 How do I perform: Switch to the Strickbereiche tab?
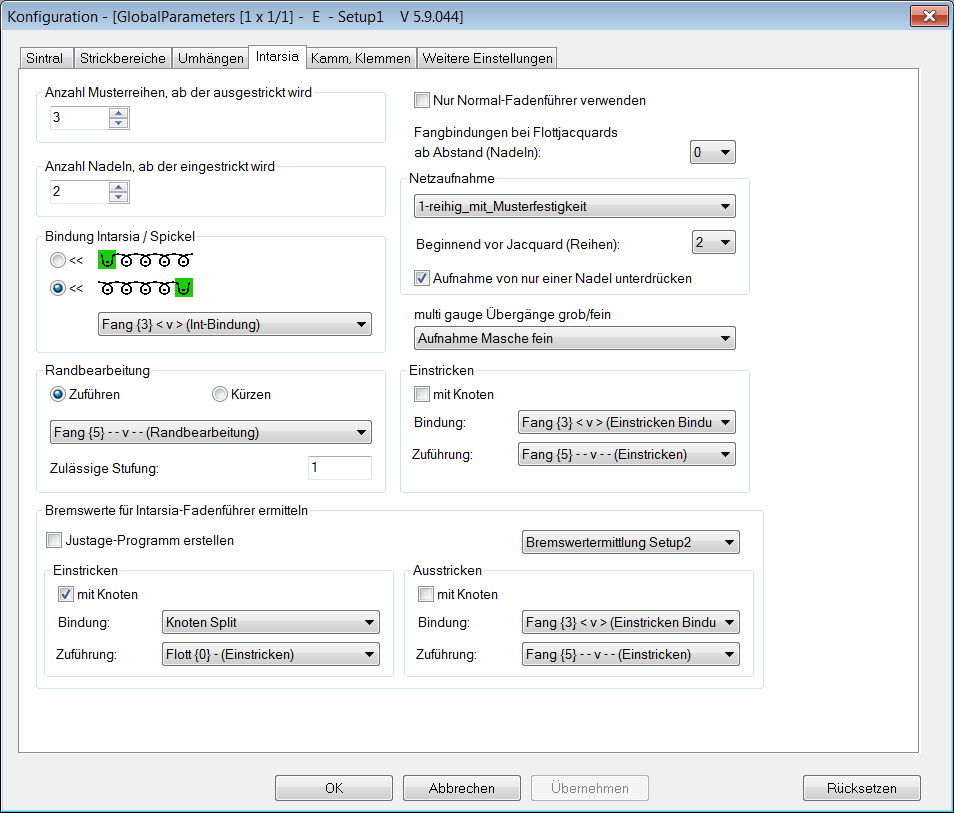[x=123, y=58]
